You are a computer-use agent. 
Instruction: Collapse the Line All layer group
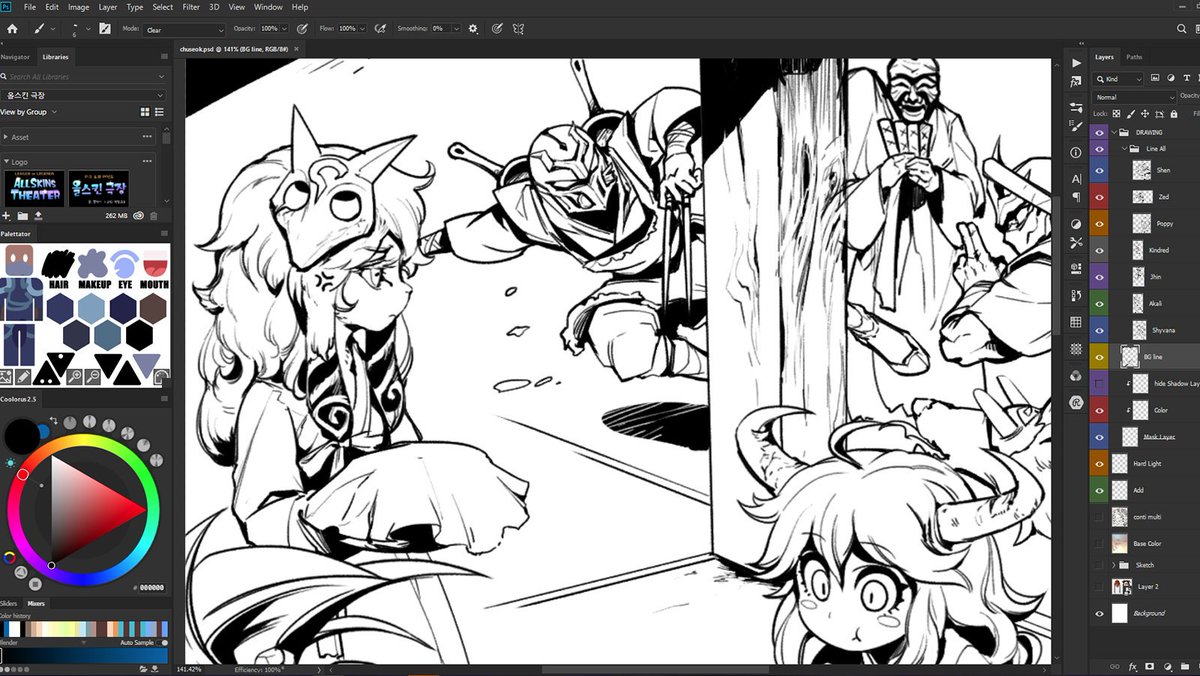pos(1124,148)
